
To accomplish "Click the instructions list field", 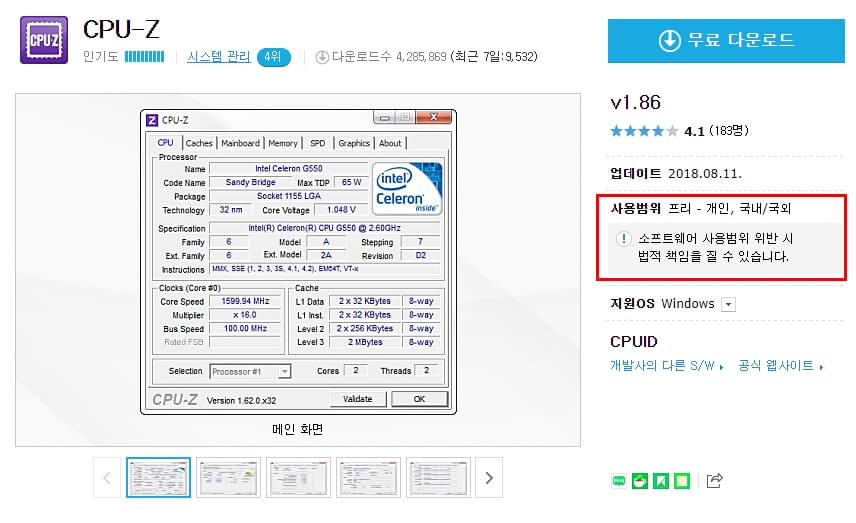I will point(325,269).
